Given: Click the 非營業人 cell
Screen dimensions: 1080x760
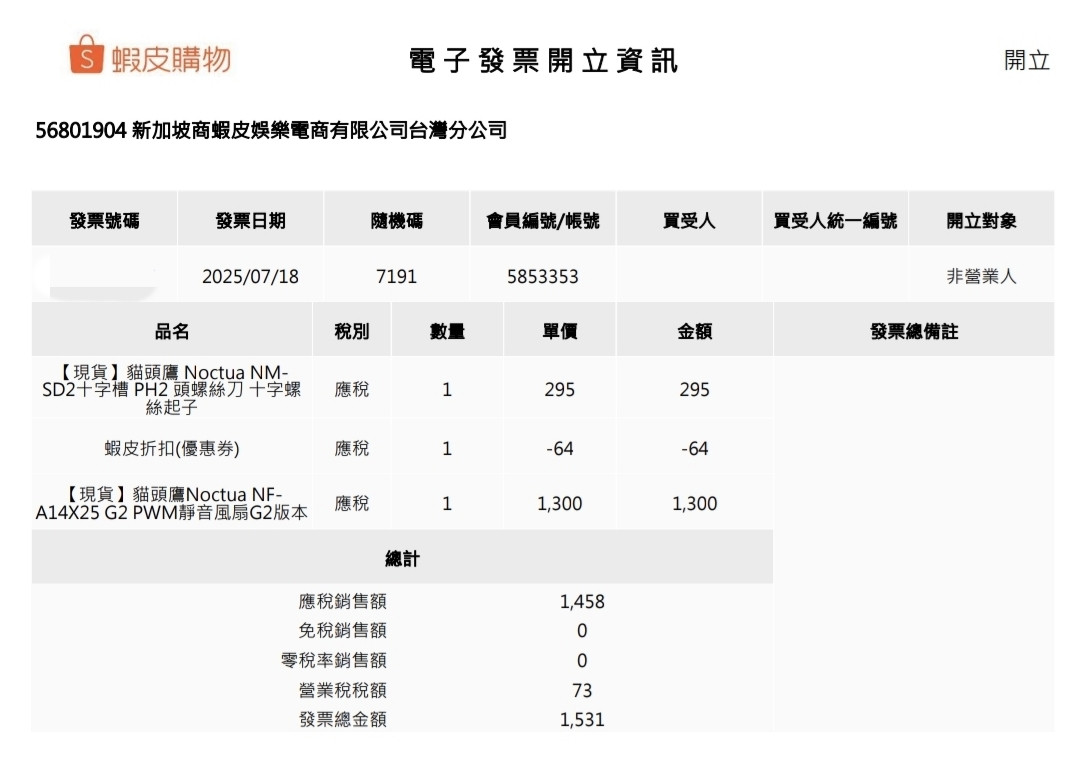Looking at the screenshot, I should point(982,276).
